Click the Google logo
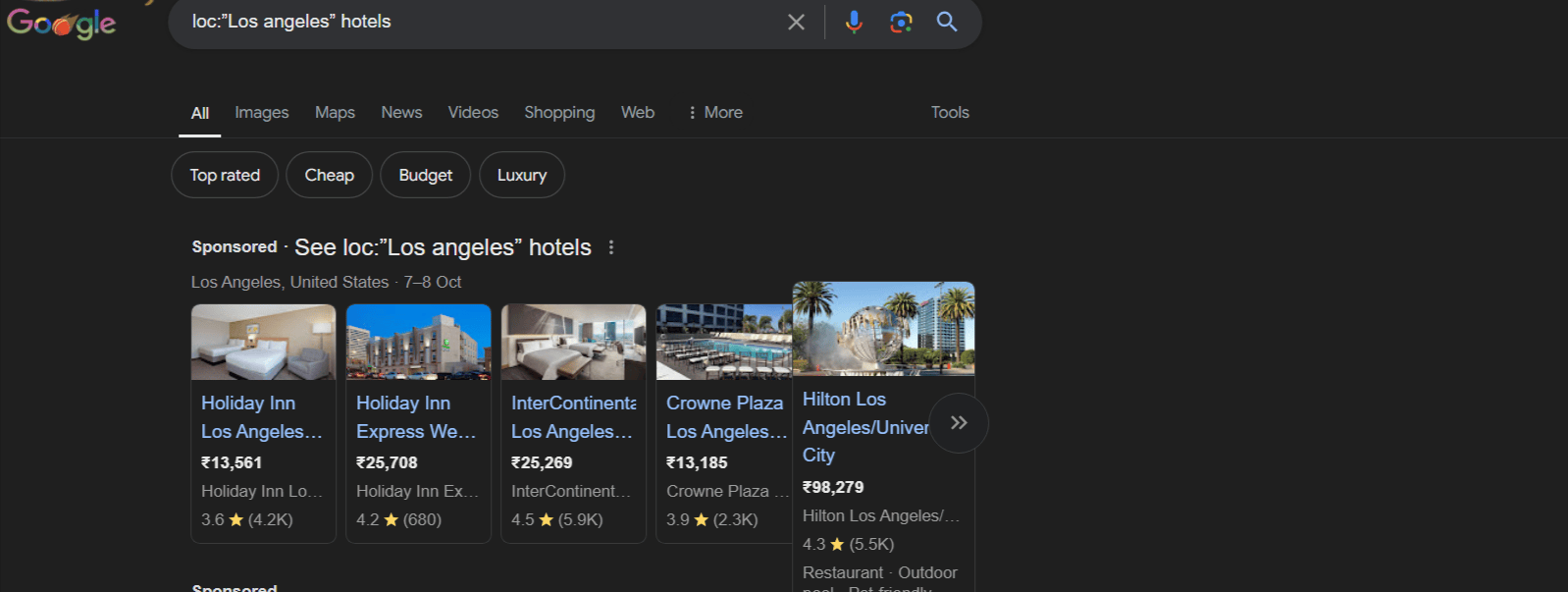The width and height of the screenshot is (1568, 592). (x=61, y=22)
